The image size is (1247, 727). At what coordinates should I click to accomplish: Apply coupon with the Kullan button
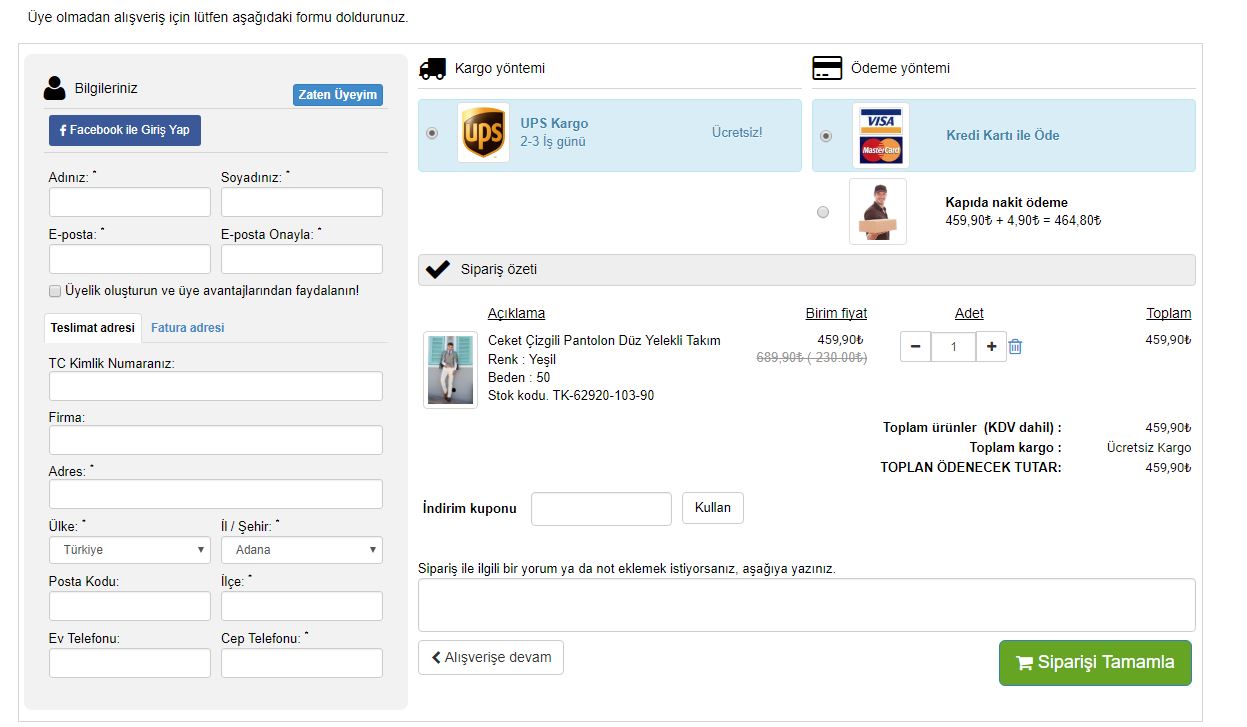click(x=713, y=508)
